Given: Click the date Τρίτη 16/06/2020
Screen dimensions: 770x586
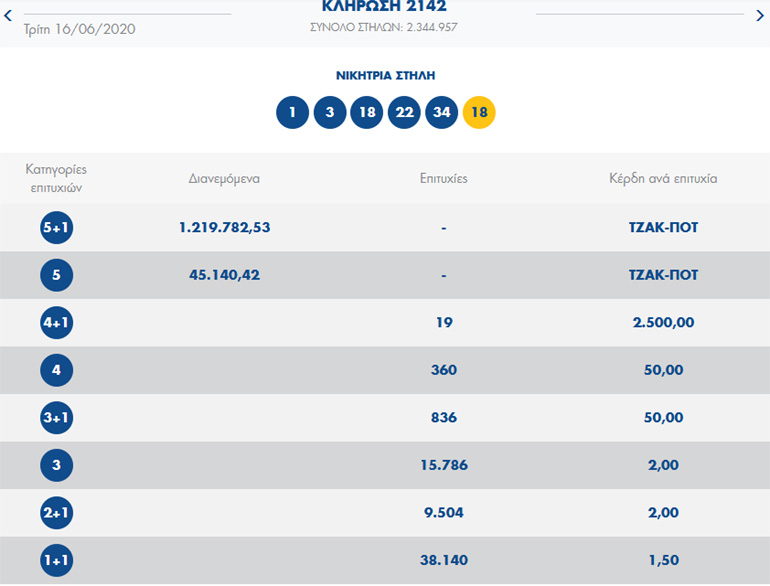Looking at the screenshot, I should (79, 28).
